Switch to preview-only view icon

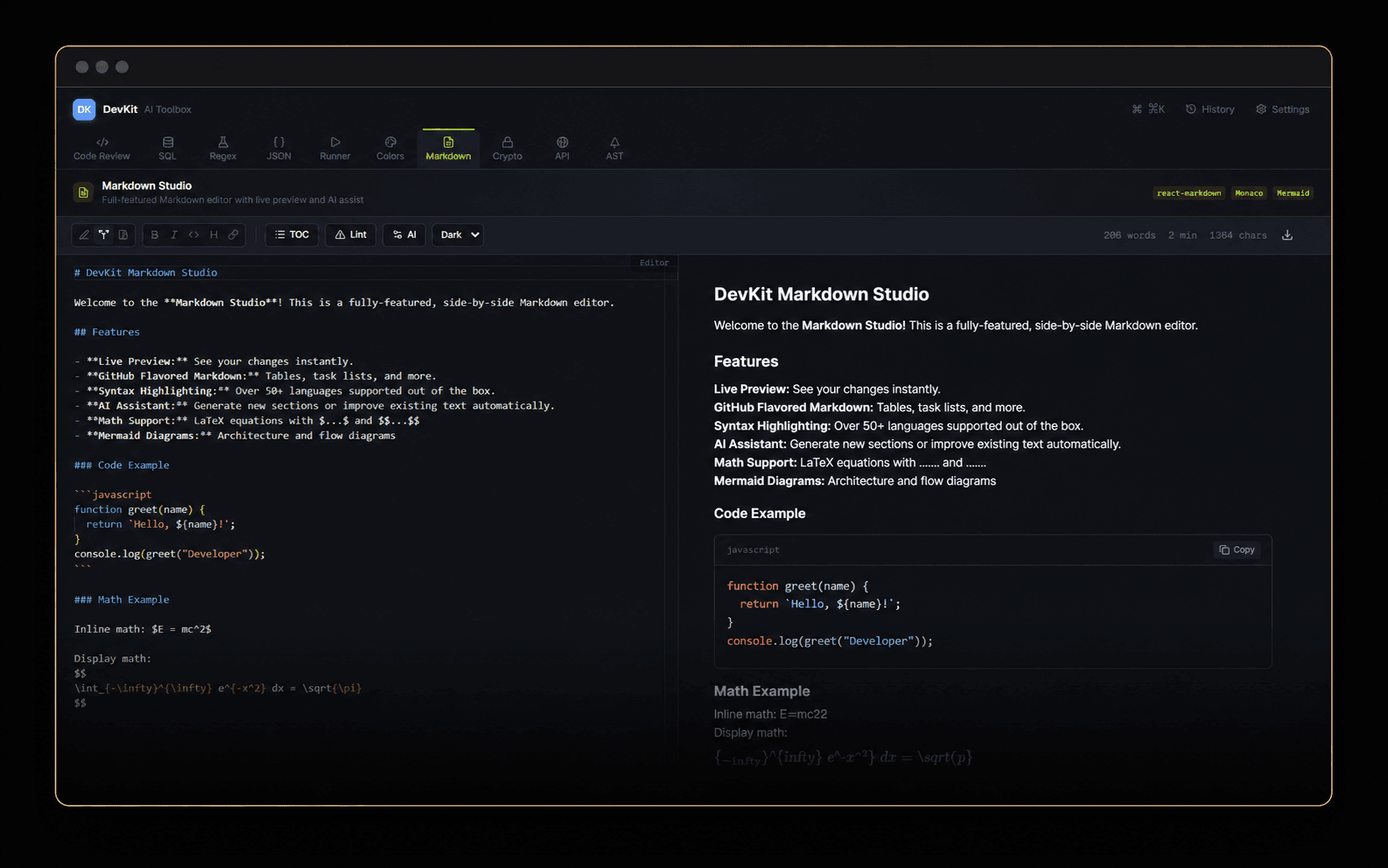coord(123,234)
